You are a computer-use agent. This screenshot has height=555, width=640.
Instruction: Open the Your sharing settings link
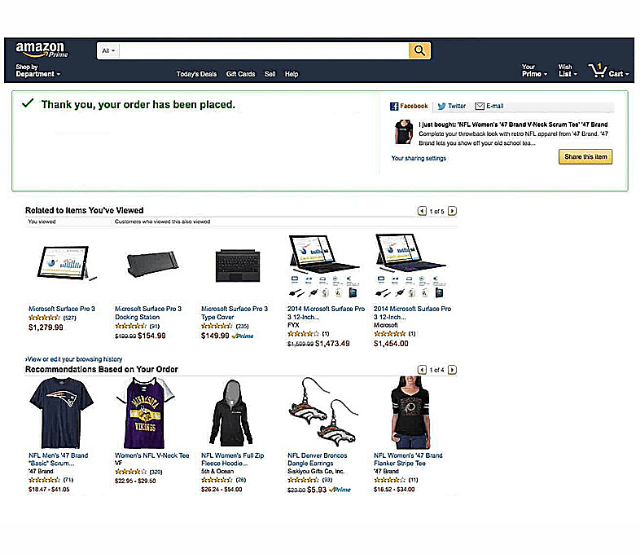(x=418, y=158)
